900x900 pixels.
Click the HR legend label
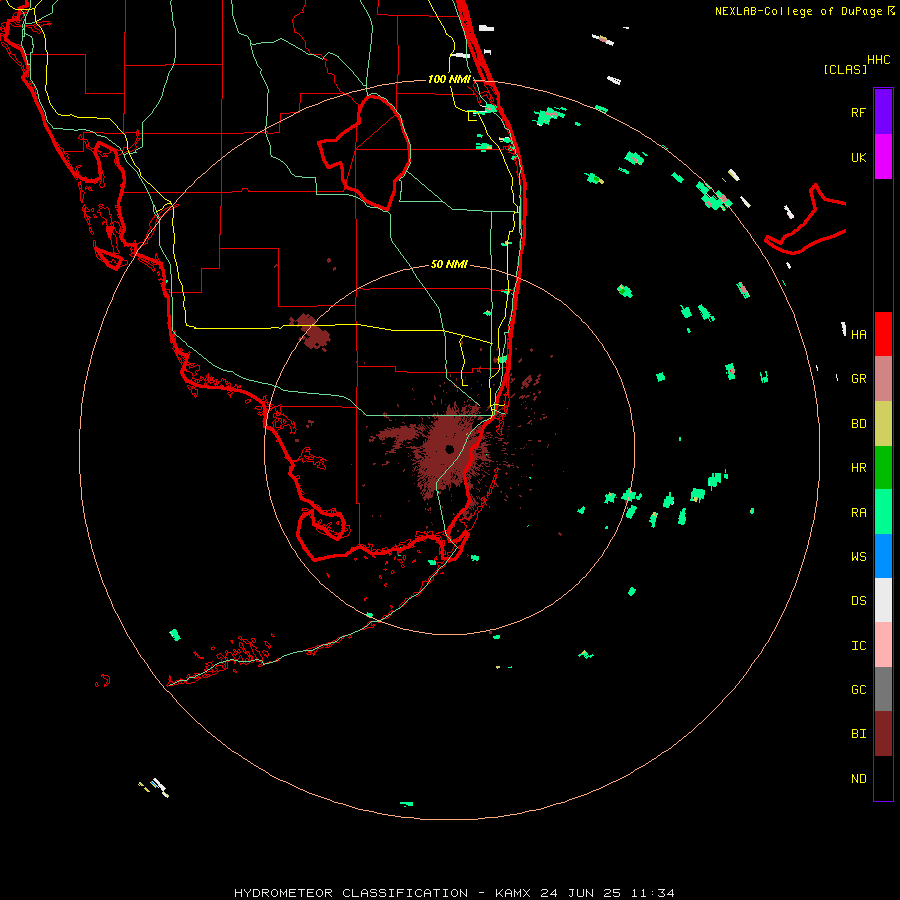pos(858,468)
